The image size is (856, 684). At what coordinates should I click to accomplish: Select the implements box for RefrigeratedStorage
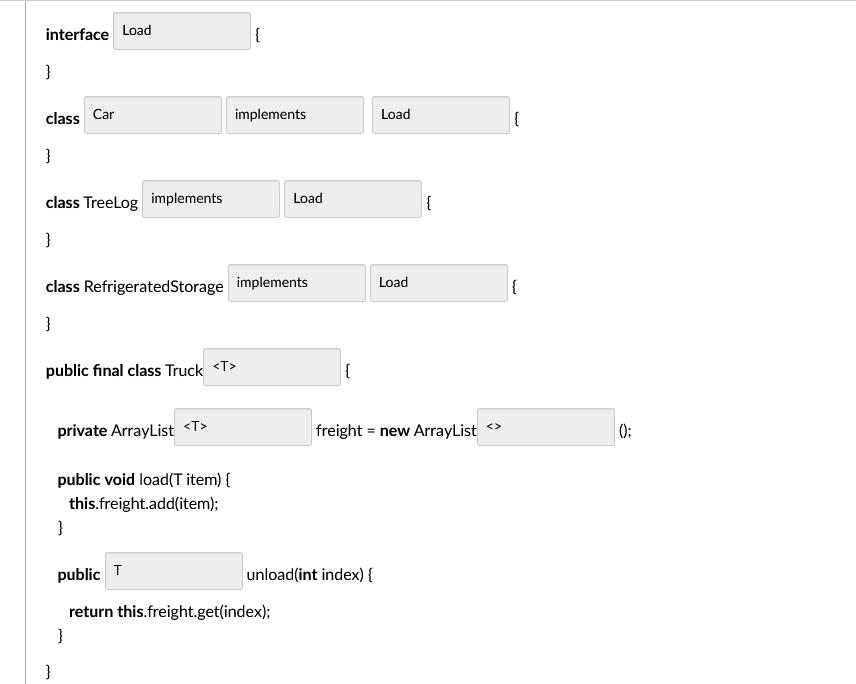(296, 282)
